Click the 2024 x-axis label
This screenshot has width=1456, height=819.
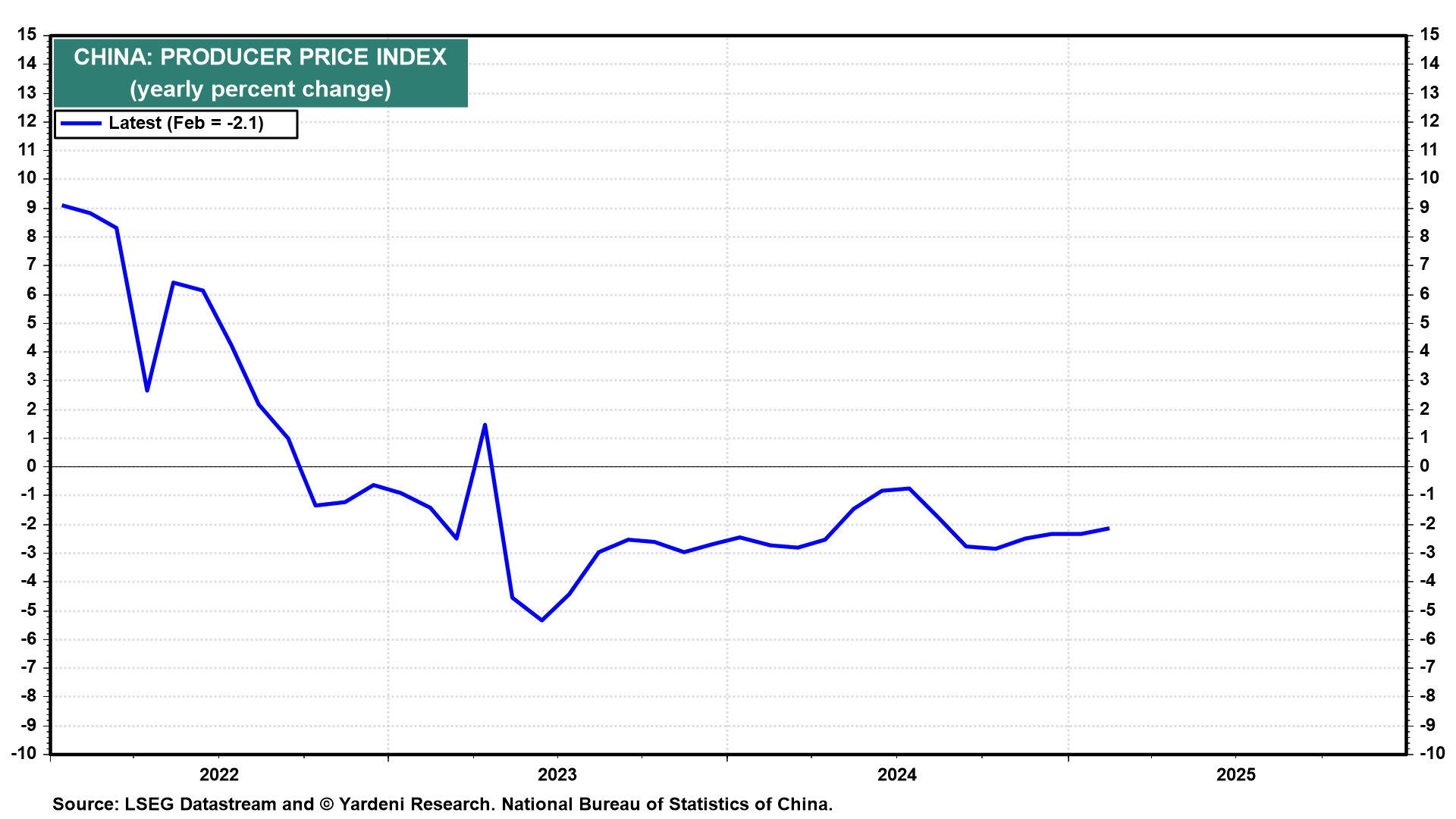point(896,774)
